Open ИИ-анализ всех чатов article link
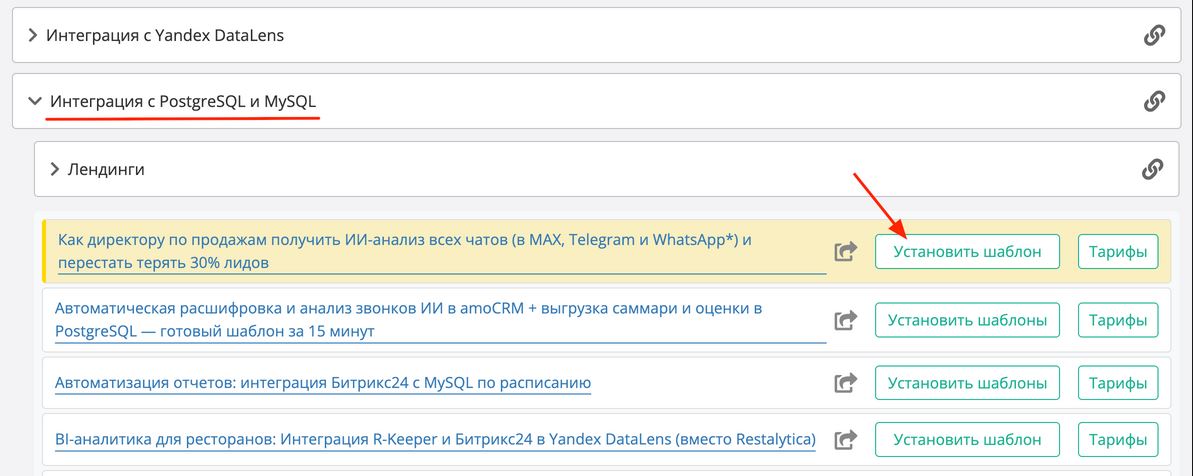Image resolution: width=1193 pixels, height=476 pixels. click(404, 251)
